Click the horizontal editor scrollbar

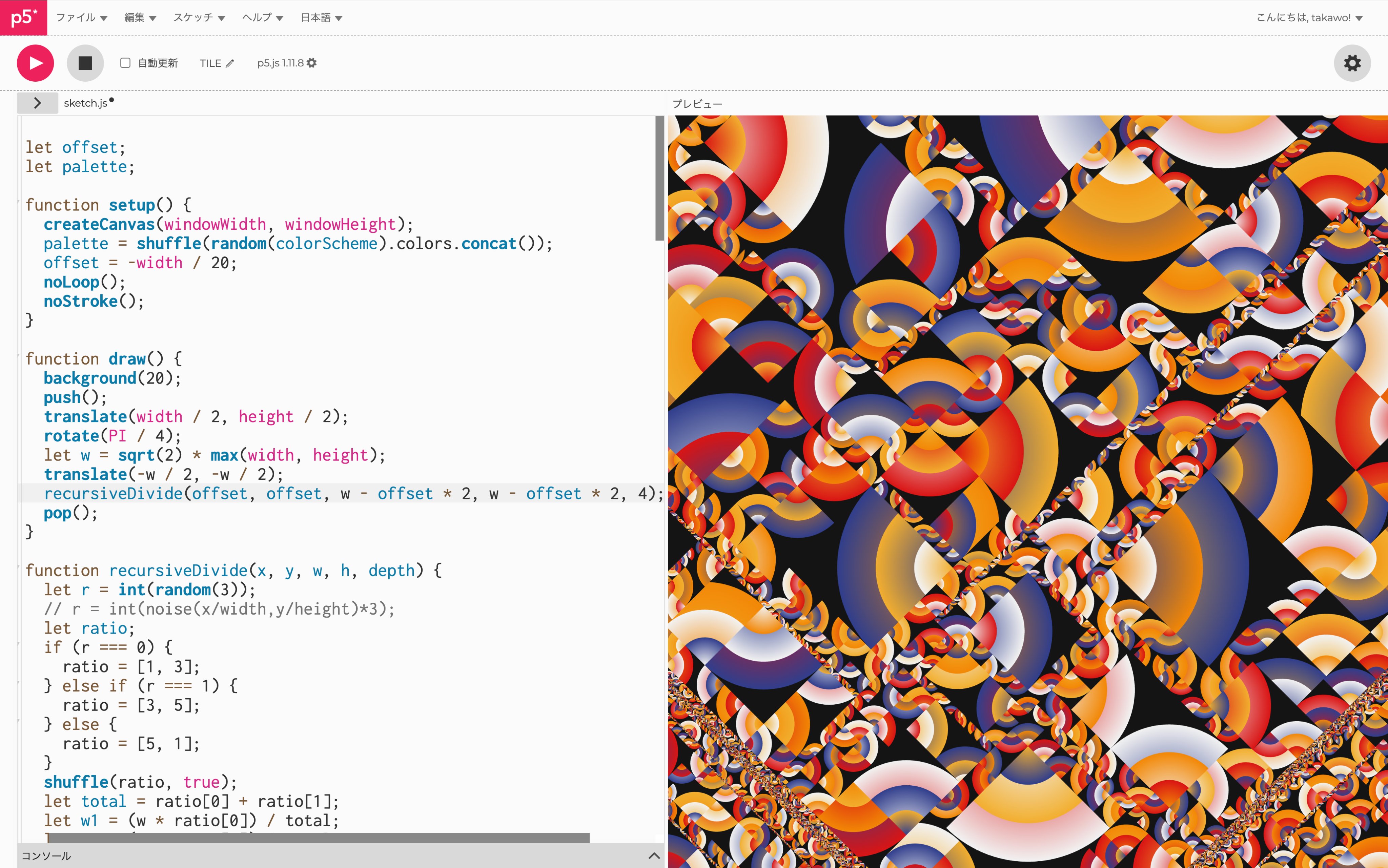click(x=319, y=838)
